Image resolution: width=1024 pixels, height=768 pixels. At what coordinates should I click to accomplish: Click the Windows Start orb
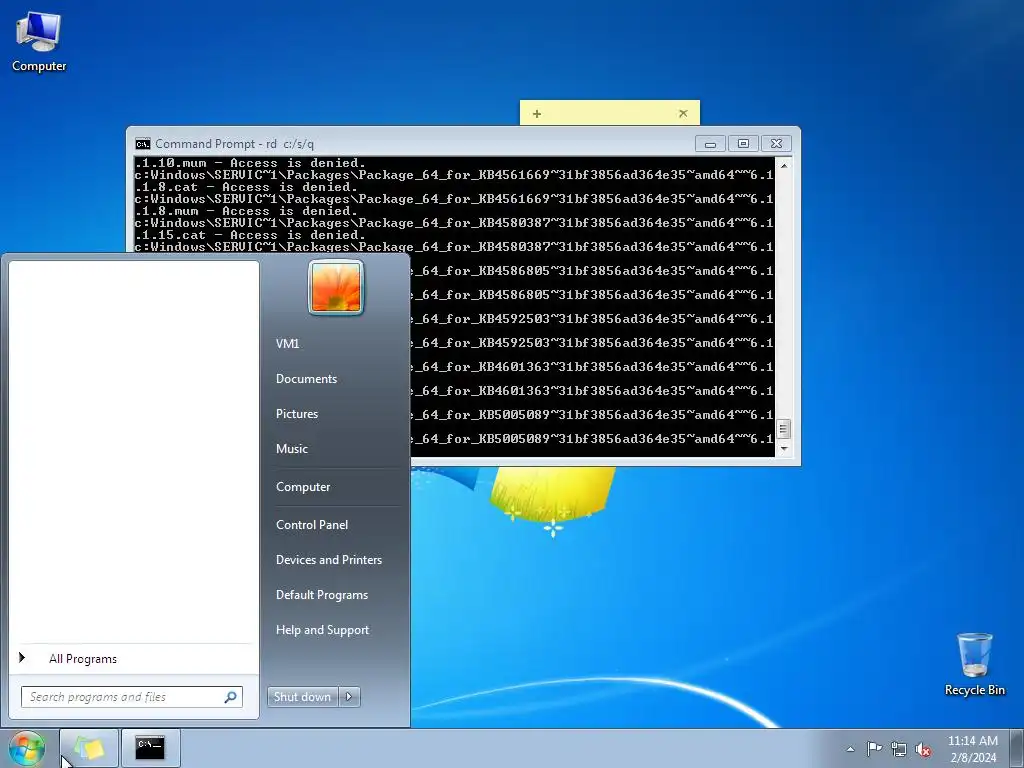point(26,748)
